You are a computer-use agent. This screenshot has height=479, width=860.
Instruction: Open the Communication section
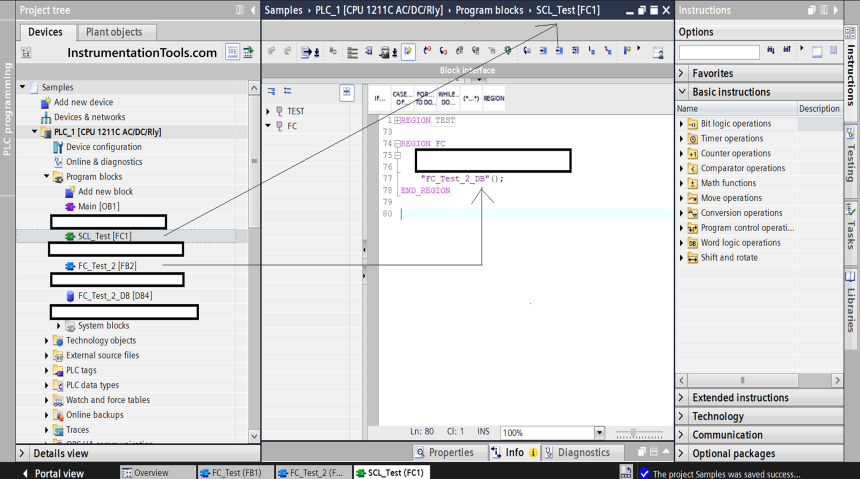[760, 435]
